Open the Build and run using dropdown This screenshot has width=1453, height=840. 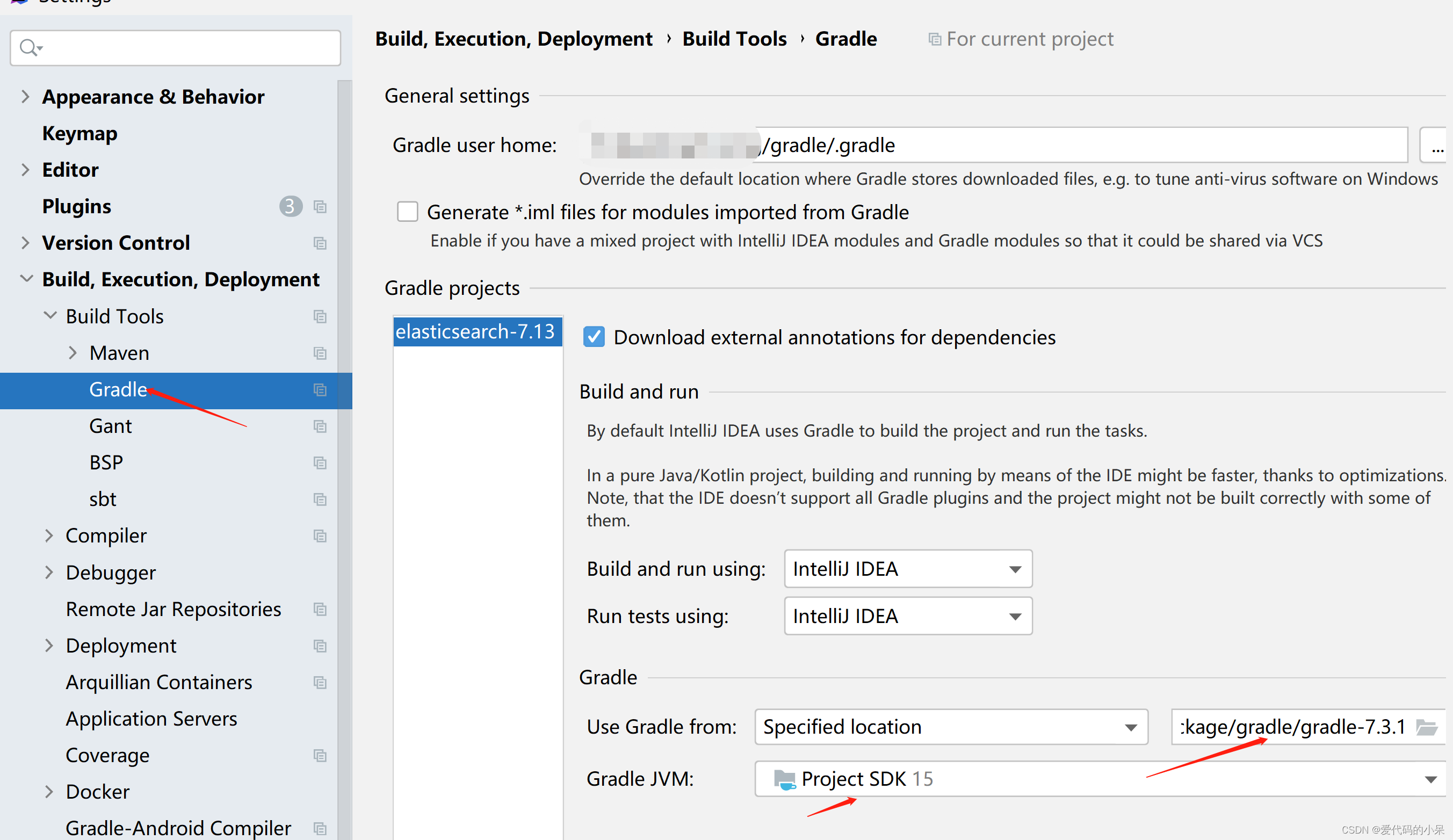(x=908, y=569)
